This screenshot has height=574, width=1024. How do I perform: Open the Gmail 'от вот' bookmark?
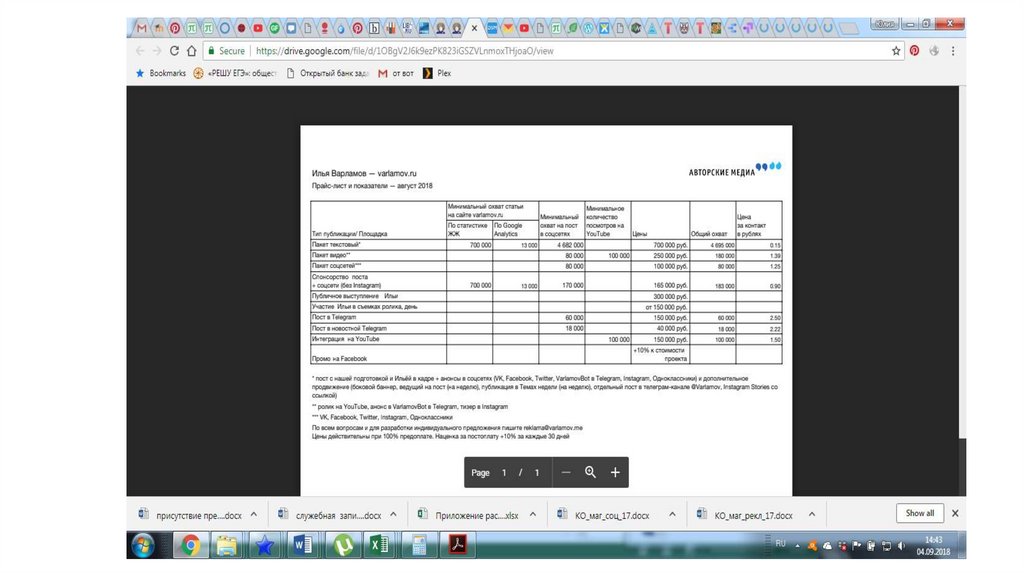pyautogui.click(x=396, y=73)
